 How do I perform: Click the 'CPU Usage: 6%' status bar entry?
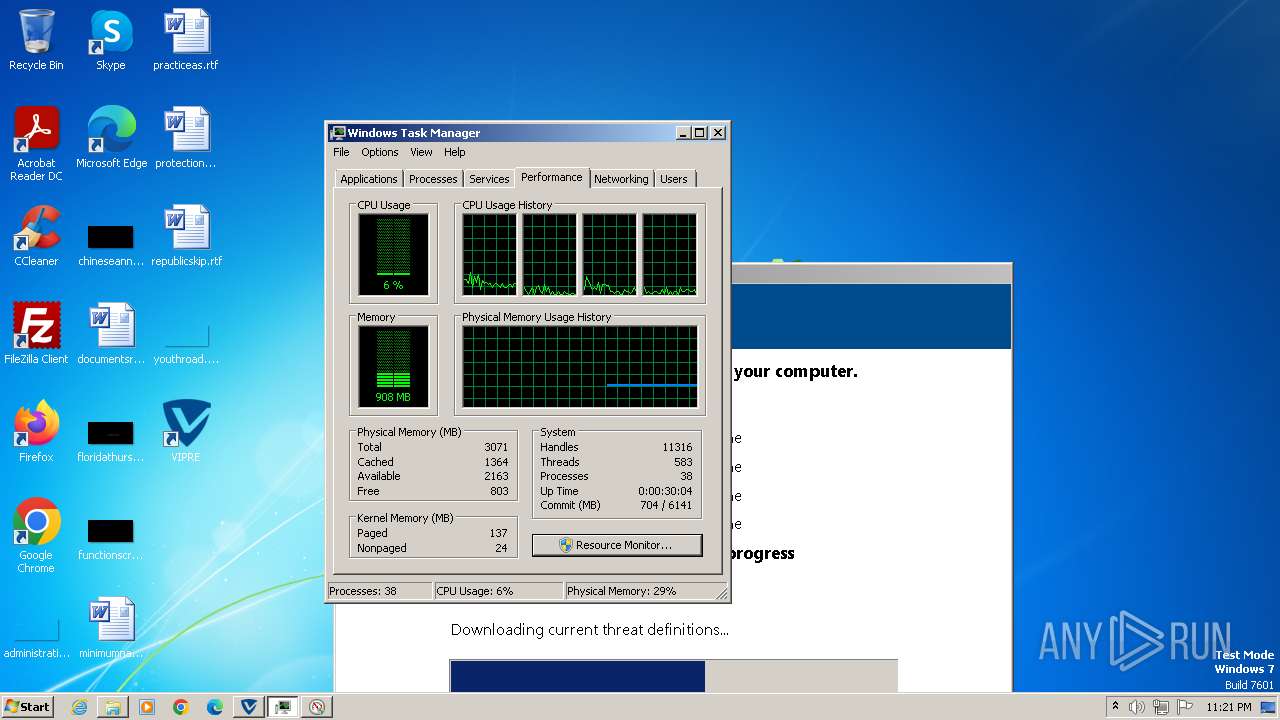click(498, 591)
